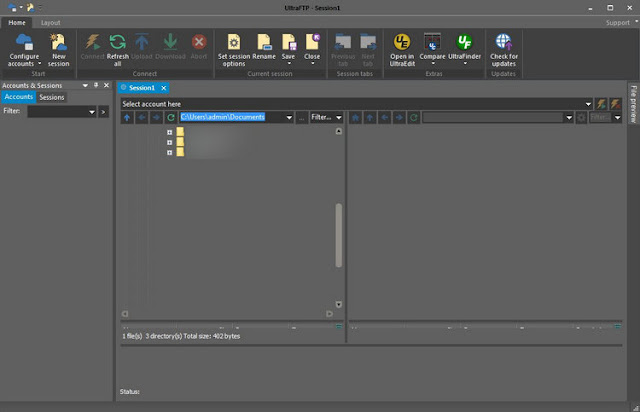
Task: Click local pane scroll left arrow
Action: pyautogui.click(x=125, y=314)
